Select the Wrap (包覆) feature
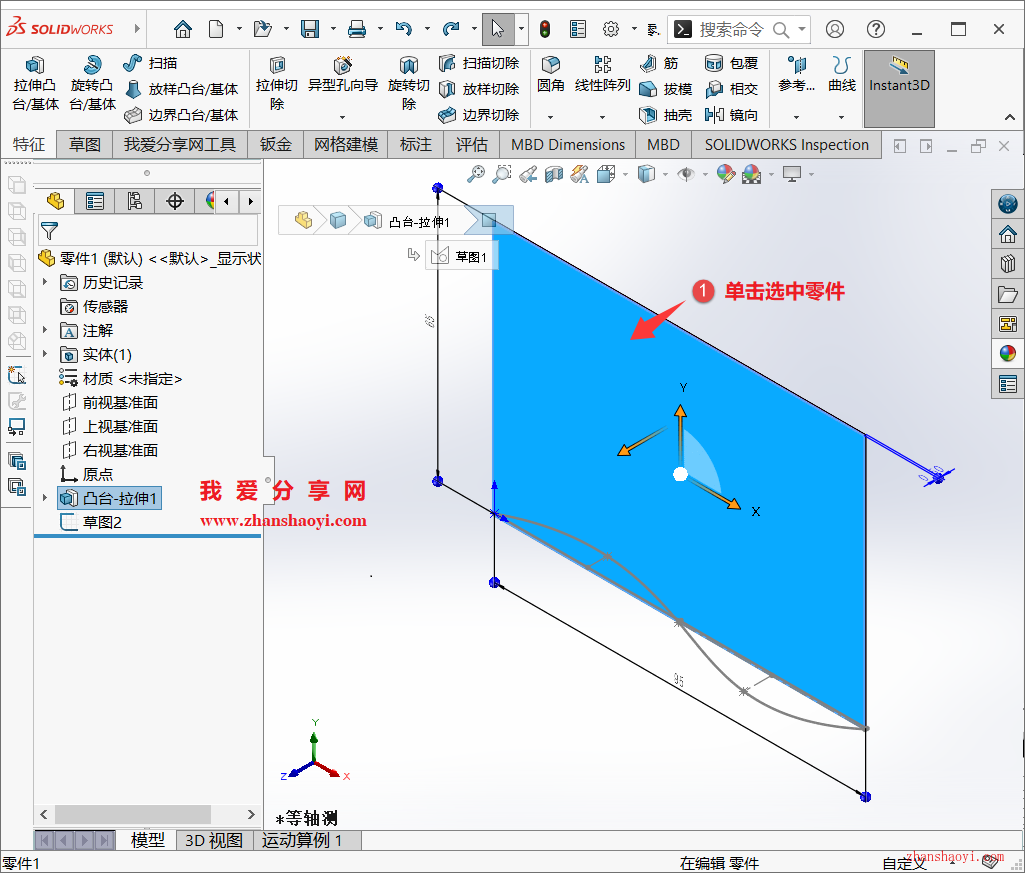 pos(731,63)
